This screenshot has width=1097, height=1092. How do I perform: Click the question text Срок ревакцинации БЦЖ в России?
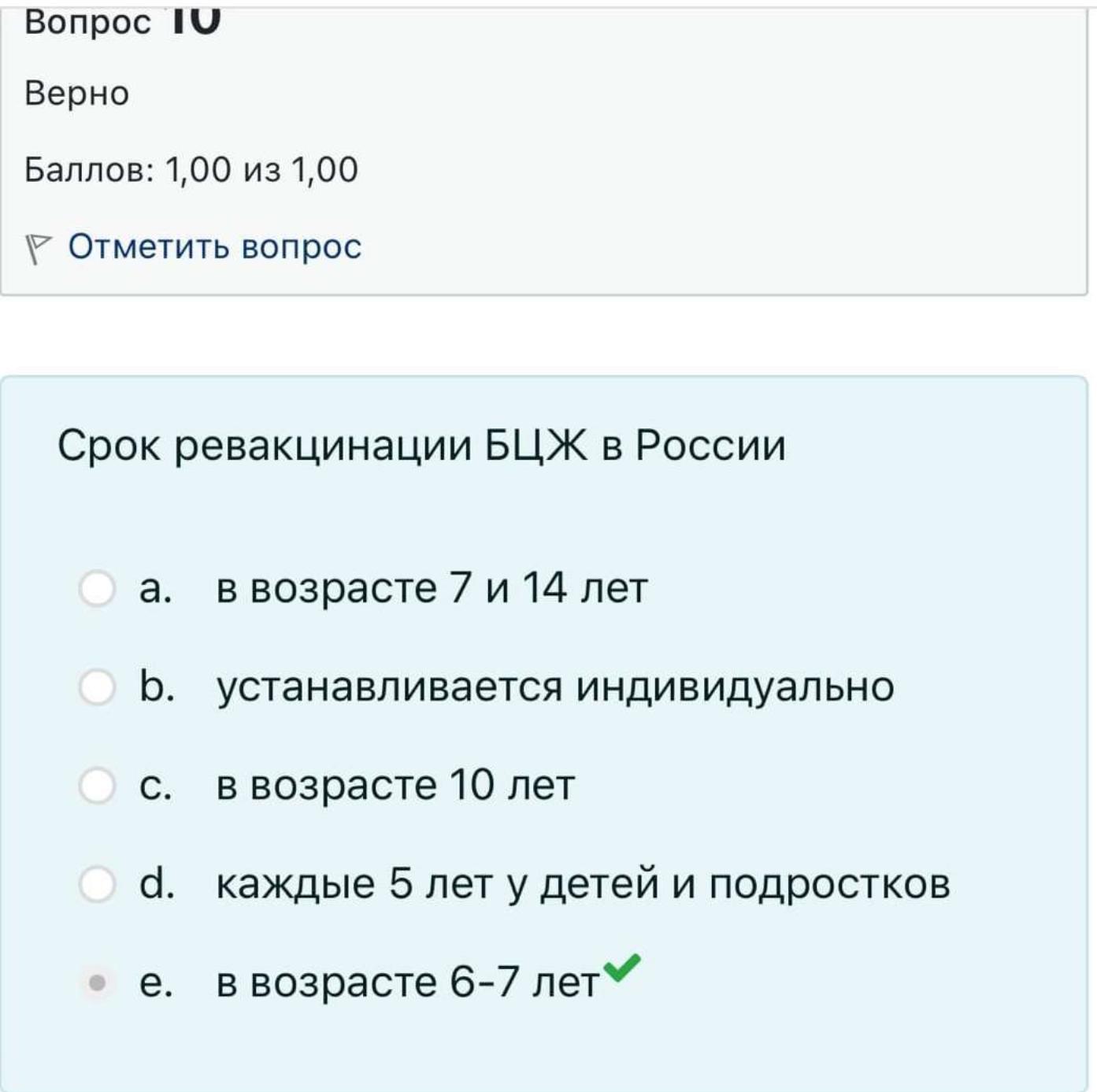tap(421, 446)
